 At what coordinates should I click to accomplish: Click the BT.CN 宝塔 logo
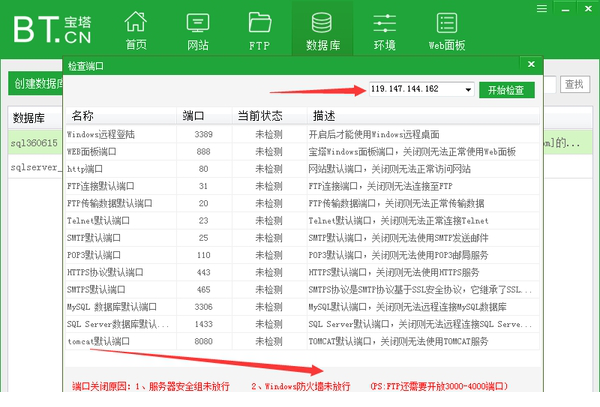[x=52, y=28]
